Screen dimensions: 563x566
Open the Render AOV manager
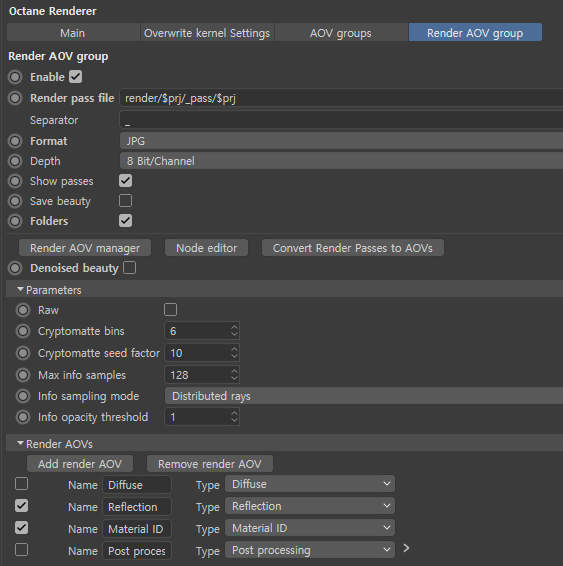click(85, 248)
